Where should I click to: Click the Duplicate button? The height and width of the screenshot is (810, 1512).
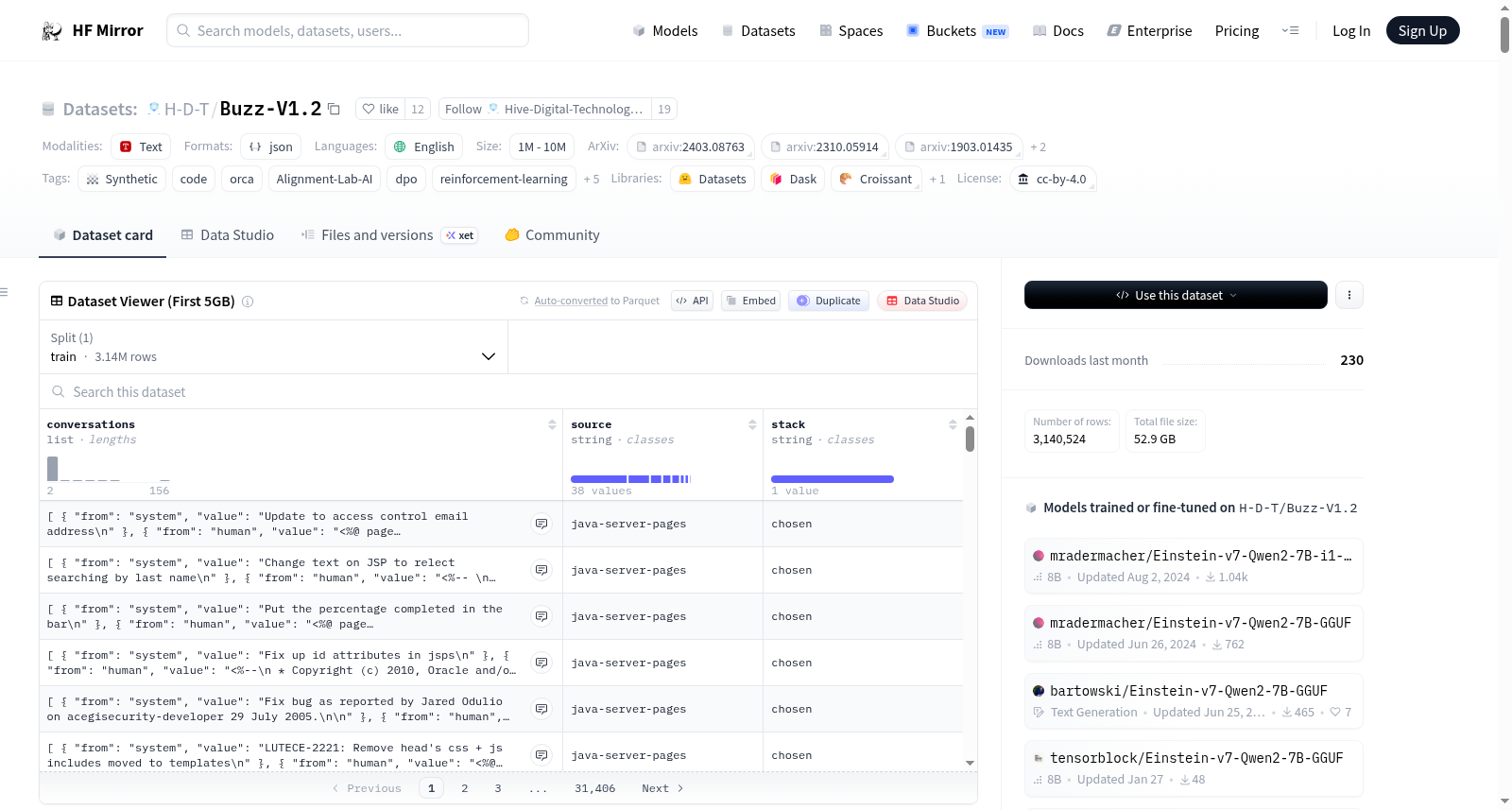tap(829, 301)
